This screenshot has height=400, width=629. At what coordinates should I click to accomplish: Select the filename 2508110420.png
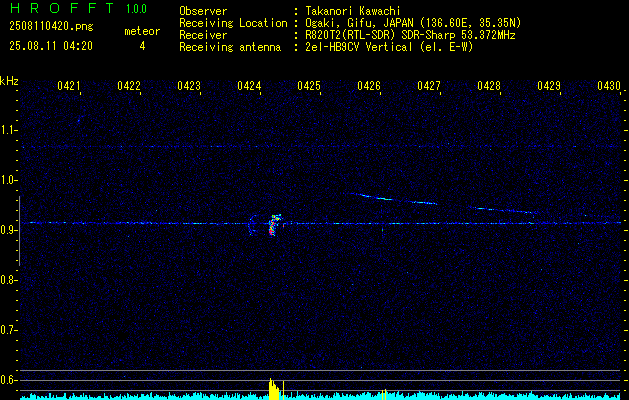51,27
